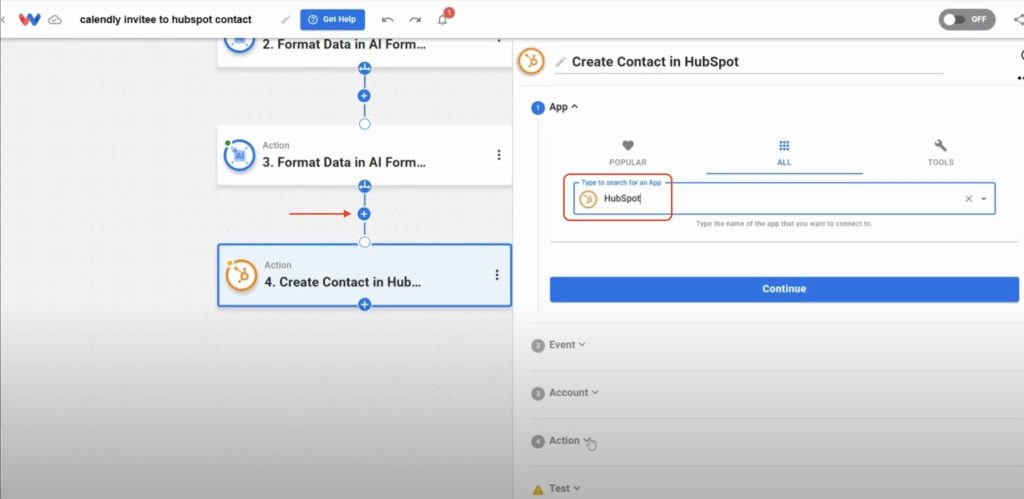1024x499 pixels.
Task: Edit the Create Contact in HubSpot title
Action: pos(655,62)
